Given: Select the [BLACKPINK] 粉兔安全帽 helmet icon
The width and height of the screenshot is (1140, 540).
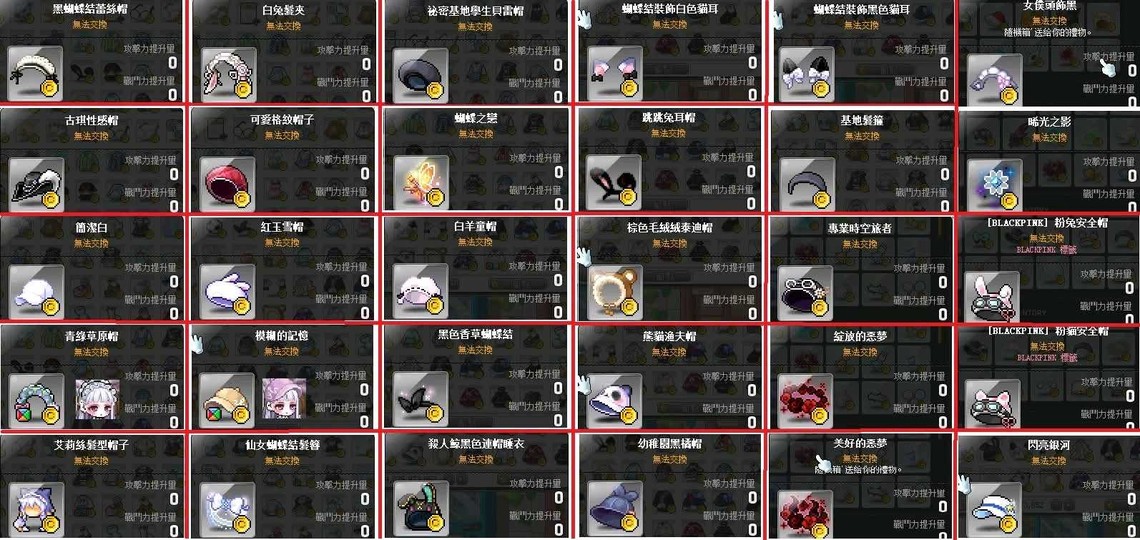Looking at the screenshot, I should click(992, 297).
